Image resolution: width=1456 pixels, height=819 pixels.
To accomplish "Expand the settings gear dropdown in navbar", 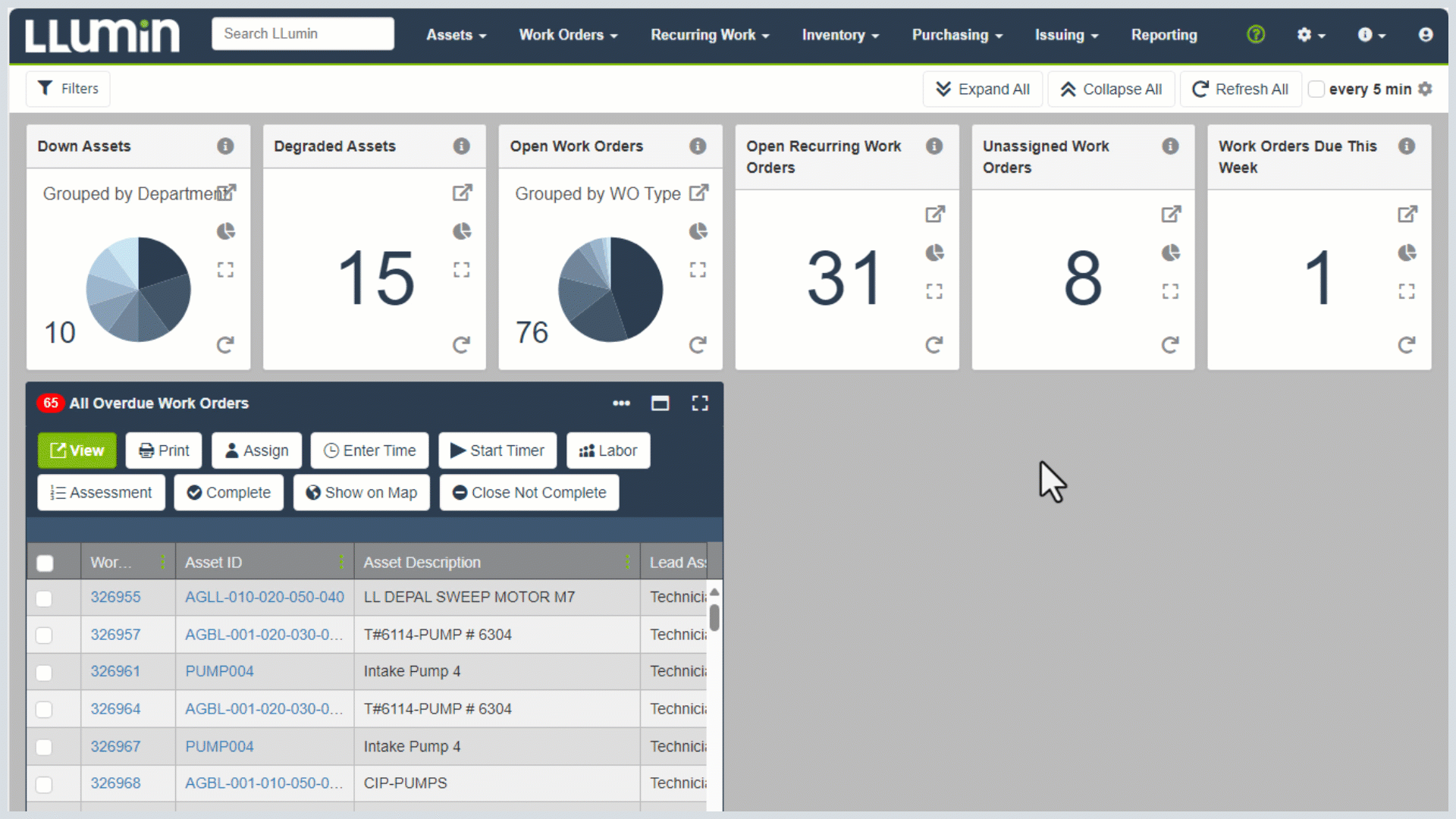I will pos(1310,35).
